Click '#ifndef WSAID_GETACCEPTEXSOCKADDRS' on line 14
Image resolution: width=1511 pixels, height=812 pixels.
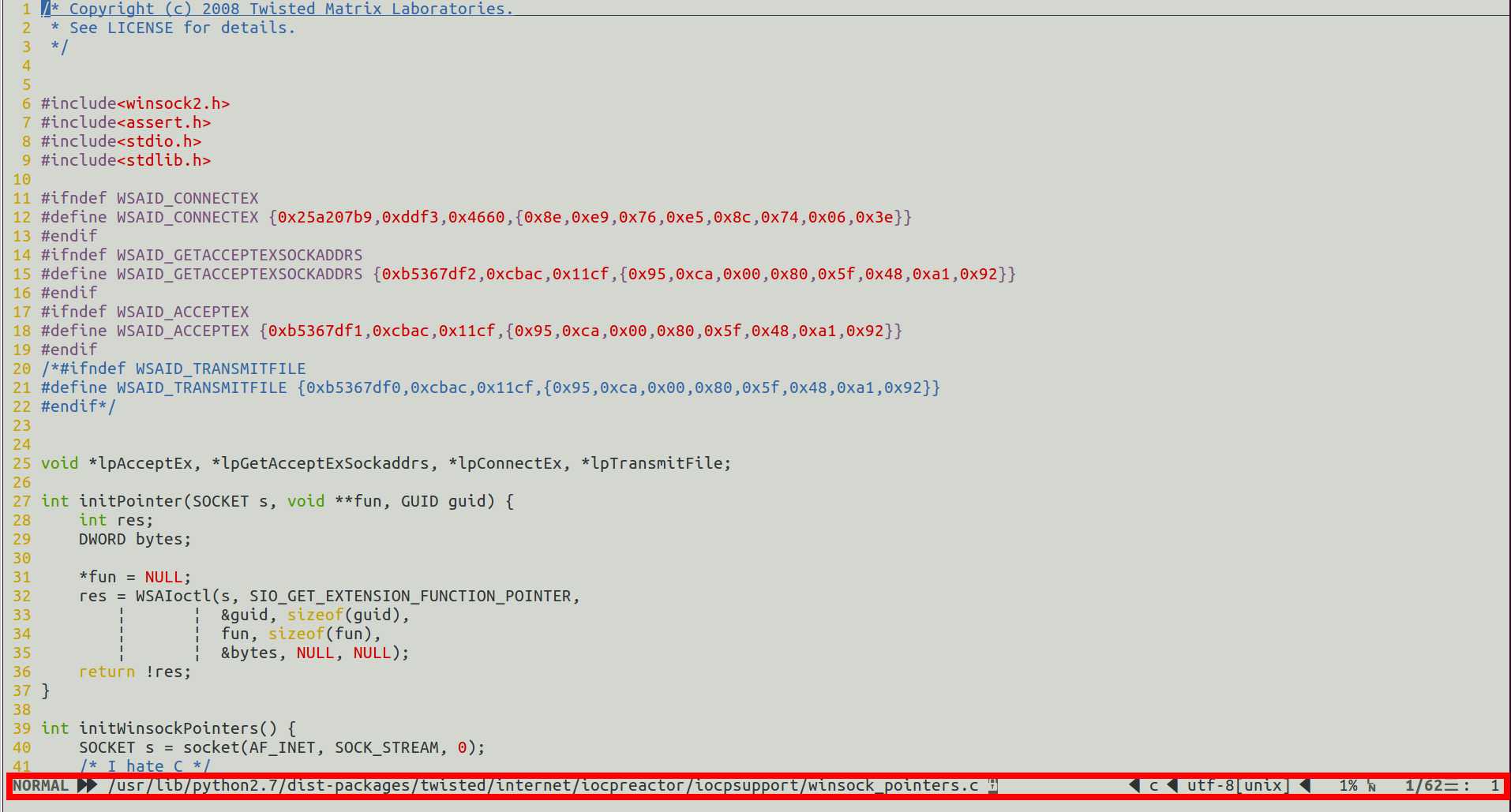201,255
